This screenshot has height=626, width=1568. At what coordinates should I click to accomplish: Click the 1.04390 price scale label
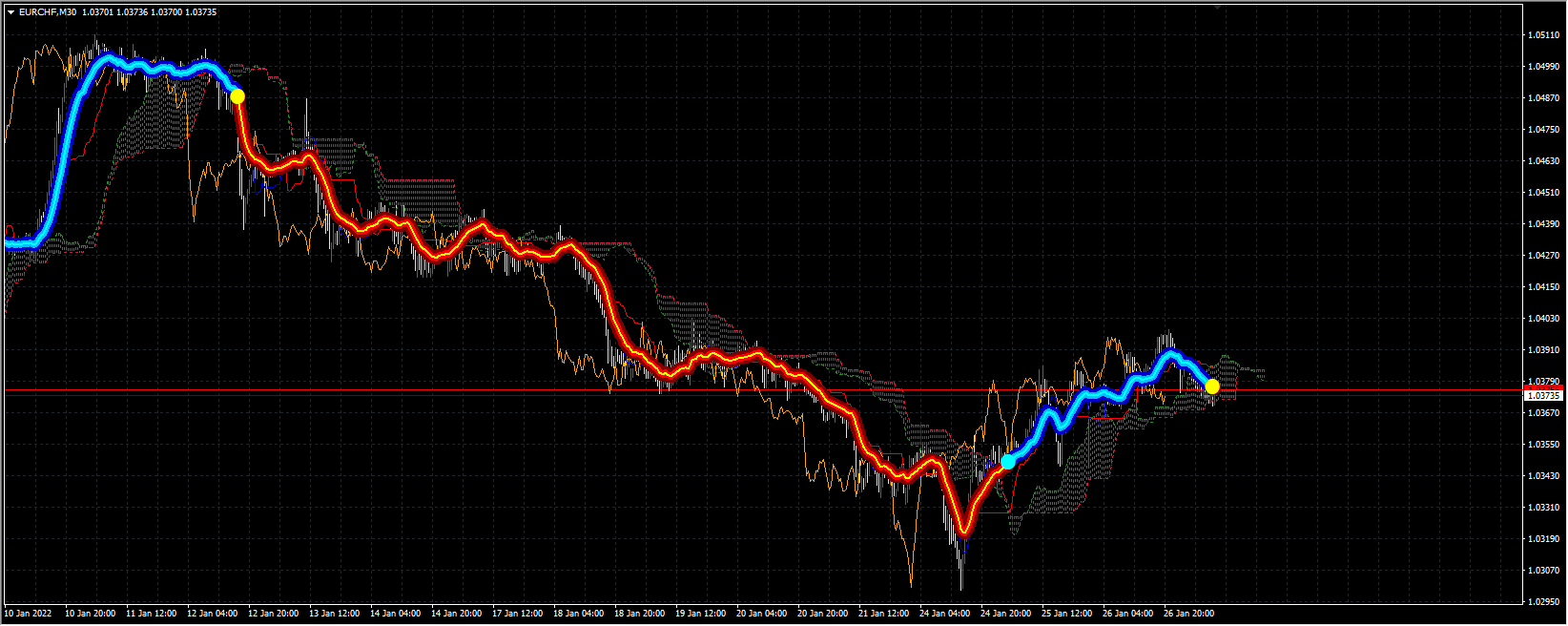[x=1543, y=224]
